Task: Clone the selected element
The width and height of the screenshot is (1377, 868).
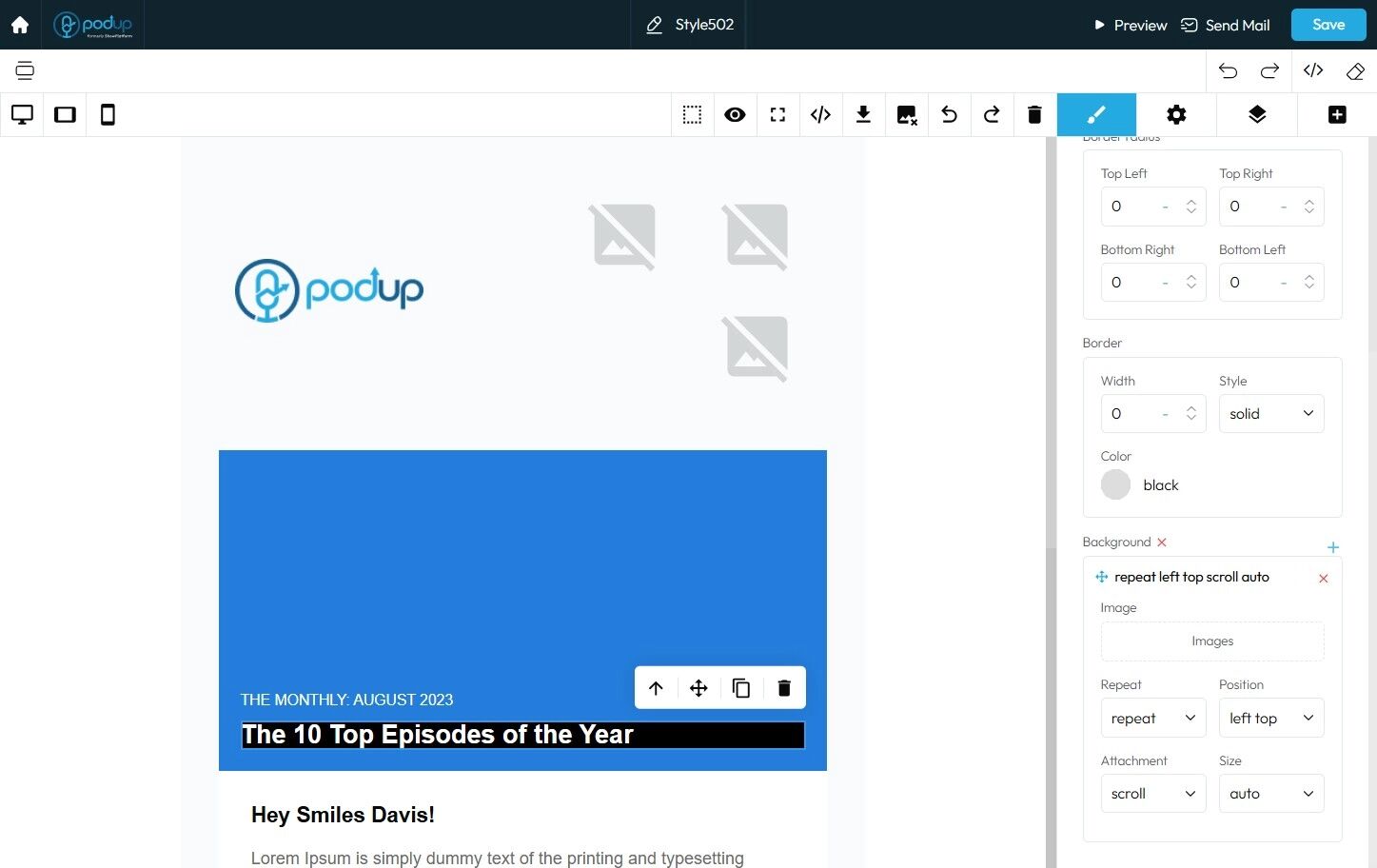Action: click(741, 688)
